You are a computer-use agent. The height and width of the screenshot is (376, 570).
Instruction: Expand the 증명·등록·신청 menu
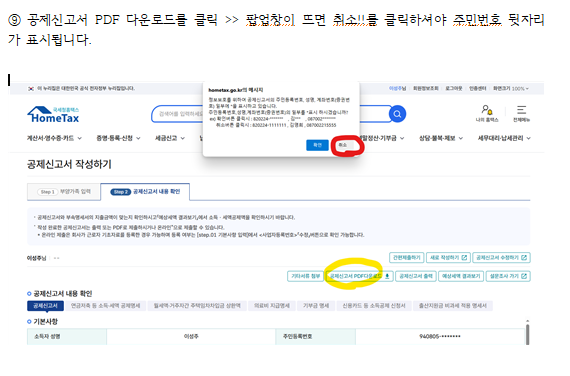point(118,138)
